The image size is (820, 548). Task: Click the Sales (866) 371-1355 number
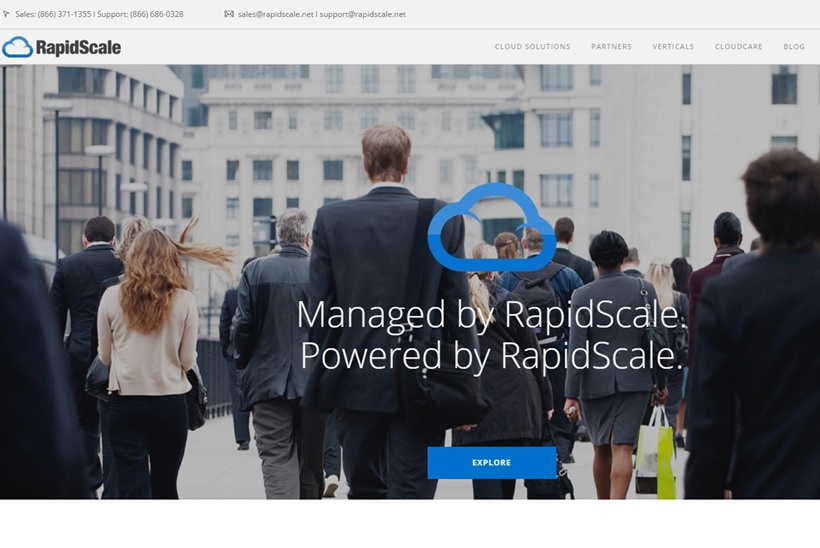(53, 14)
